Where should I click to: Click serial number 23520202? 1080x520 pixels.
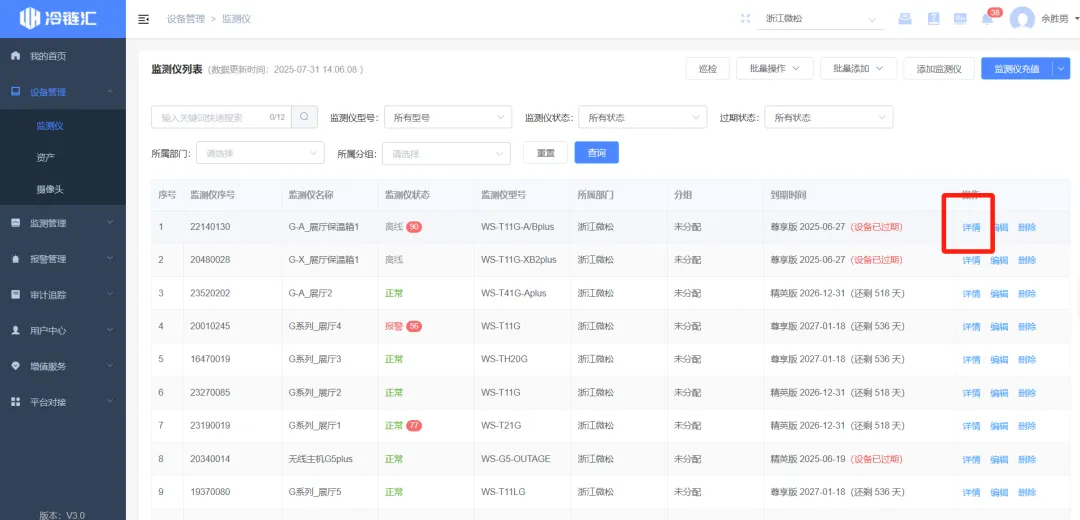[210, 293]
